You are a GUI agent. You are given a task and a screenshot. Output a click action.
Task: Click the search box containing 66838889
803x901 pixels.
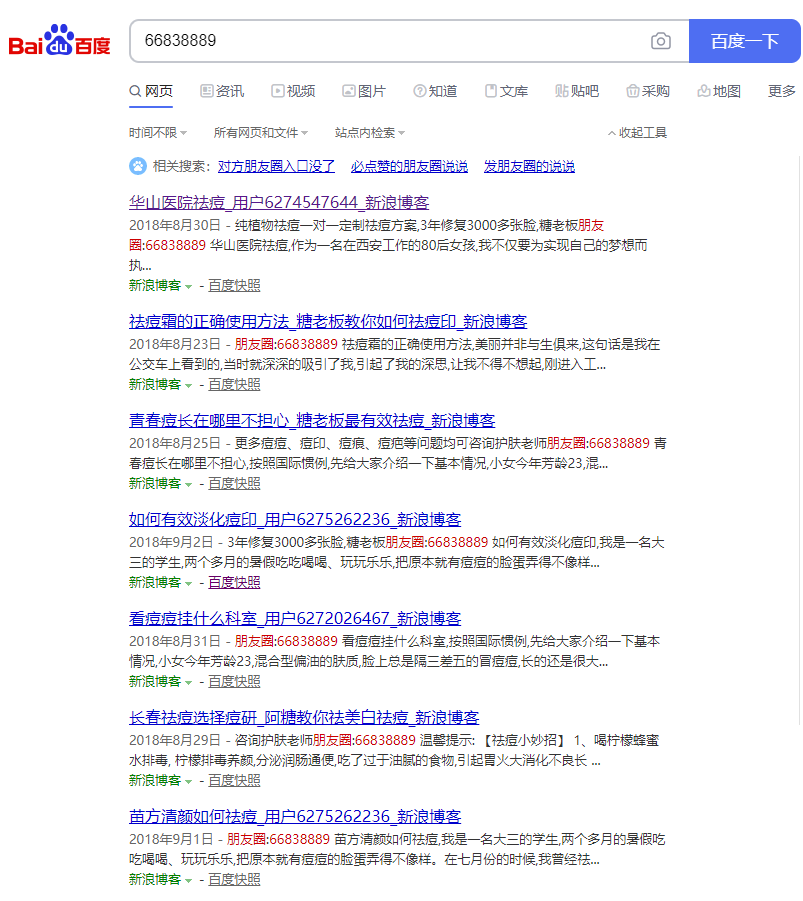(x=390, y=41)
